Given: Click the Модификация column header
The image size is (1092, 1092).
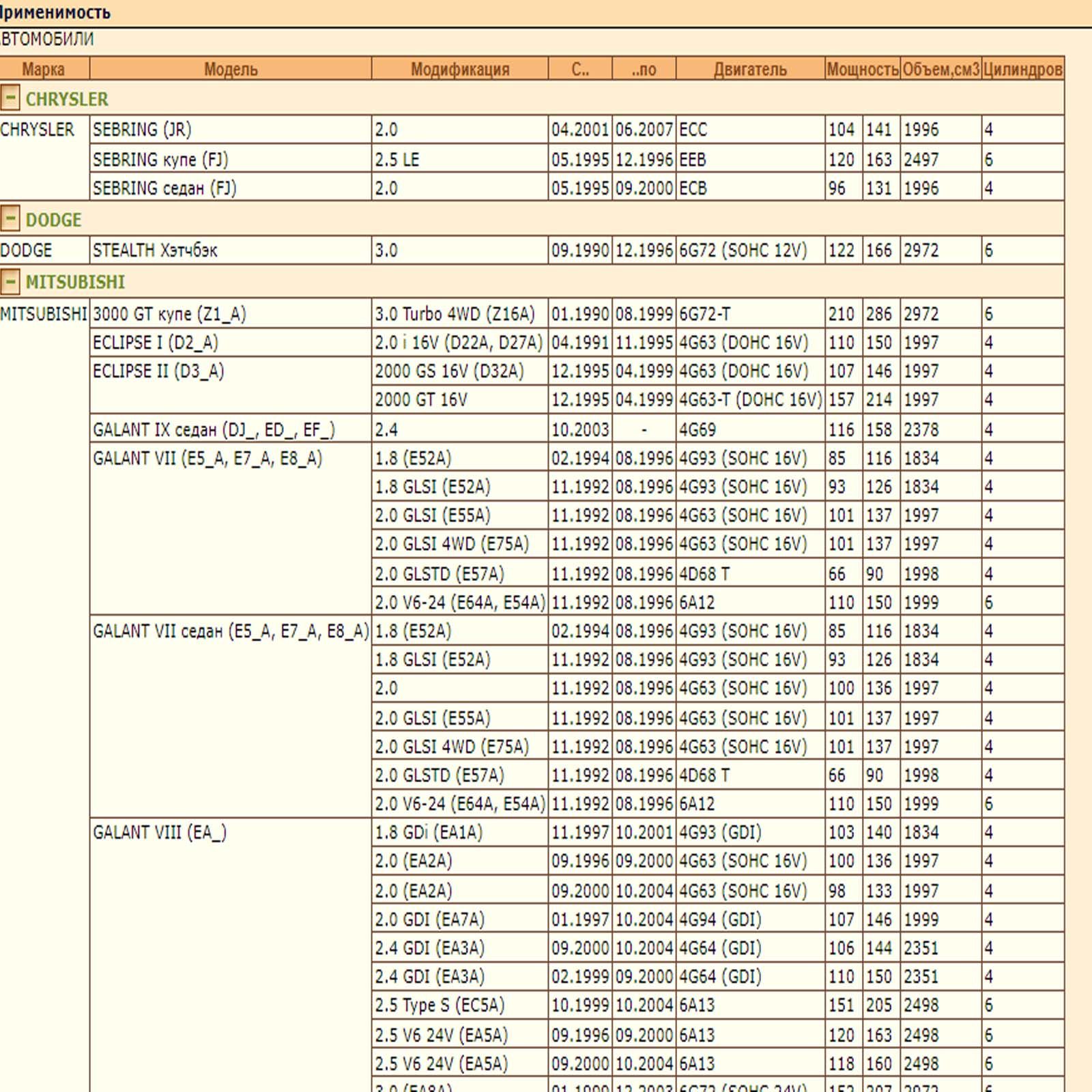Looking at the screenshot, I should 460,69.
